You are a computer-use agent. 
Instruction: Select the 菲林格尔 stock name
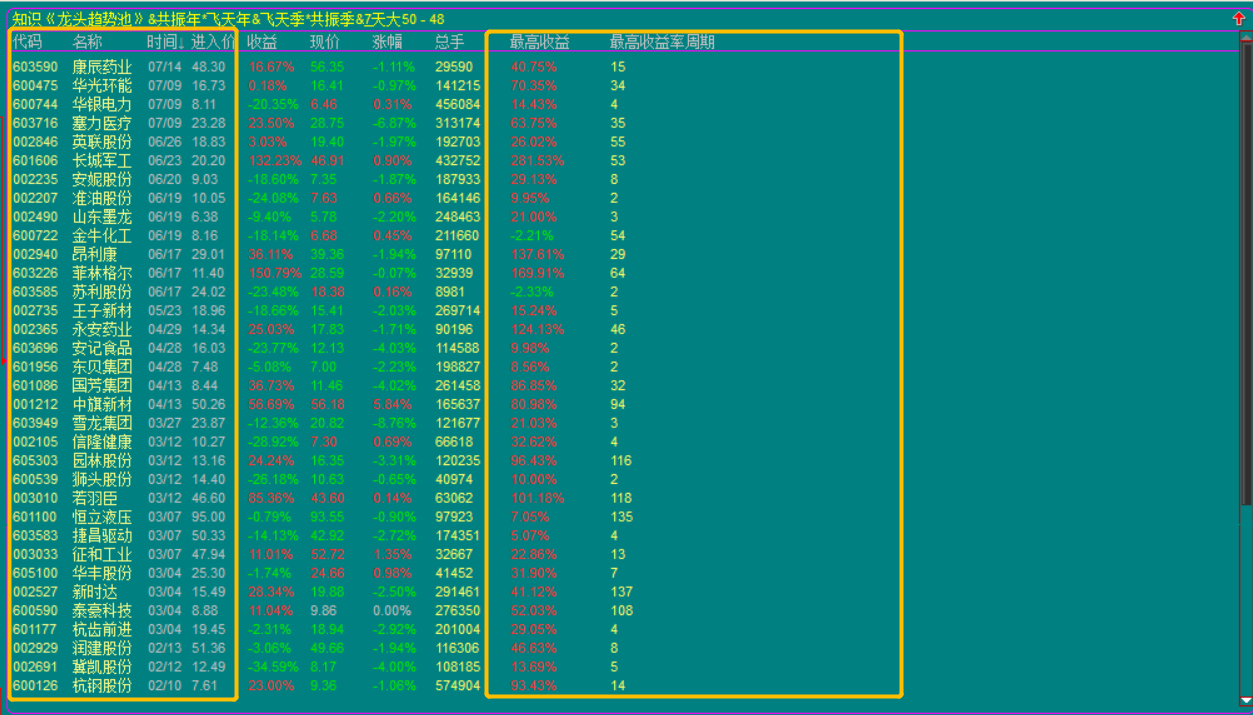tap(102, 273)
